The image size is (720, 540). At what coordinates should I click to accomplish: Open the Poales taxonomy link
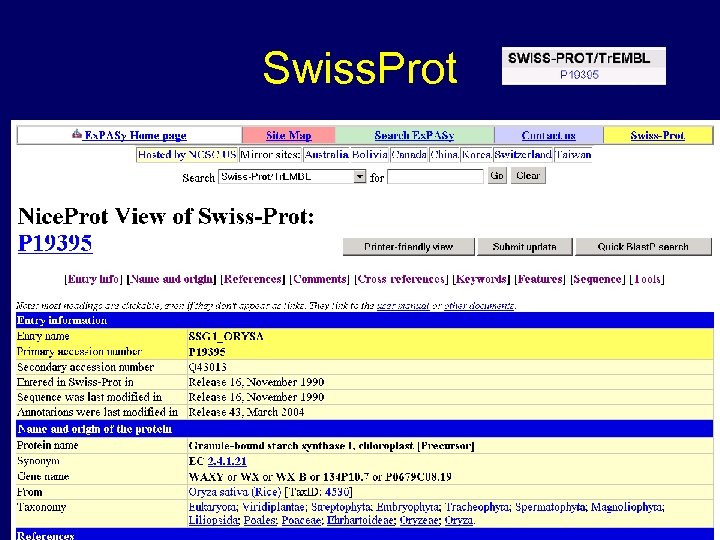click(259, 520)
